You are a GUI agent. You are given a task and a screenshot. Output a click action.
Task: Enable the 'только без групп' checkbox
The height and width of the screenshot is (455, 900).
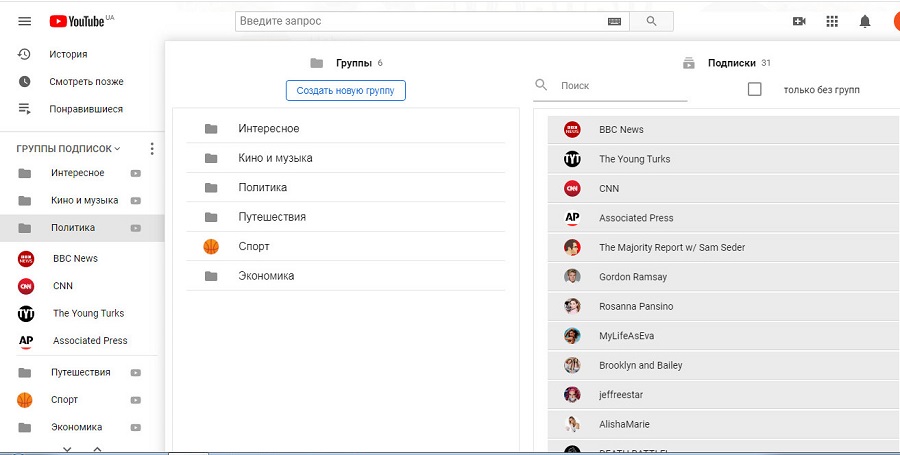tap(754, 90)
